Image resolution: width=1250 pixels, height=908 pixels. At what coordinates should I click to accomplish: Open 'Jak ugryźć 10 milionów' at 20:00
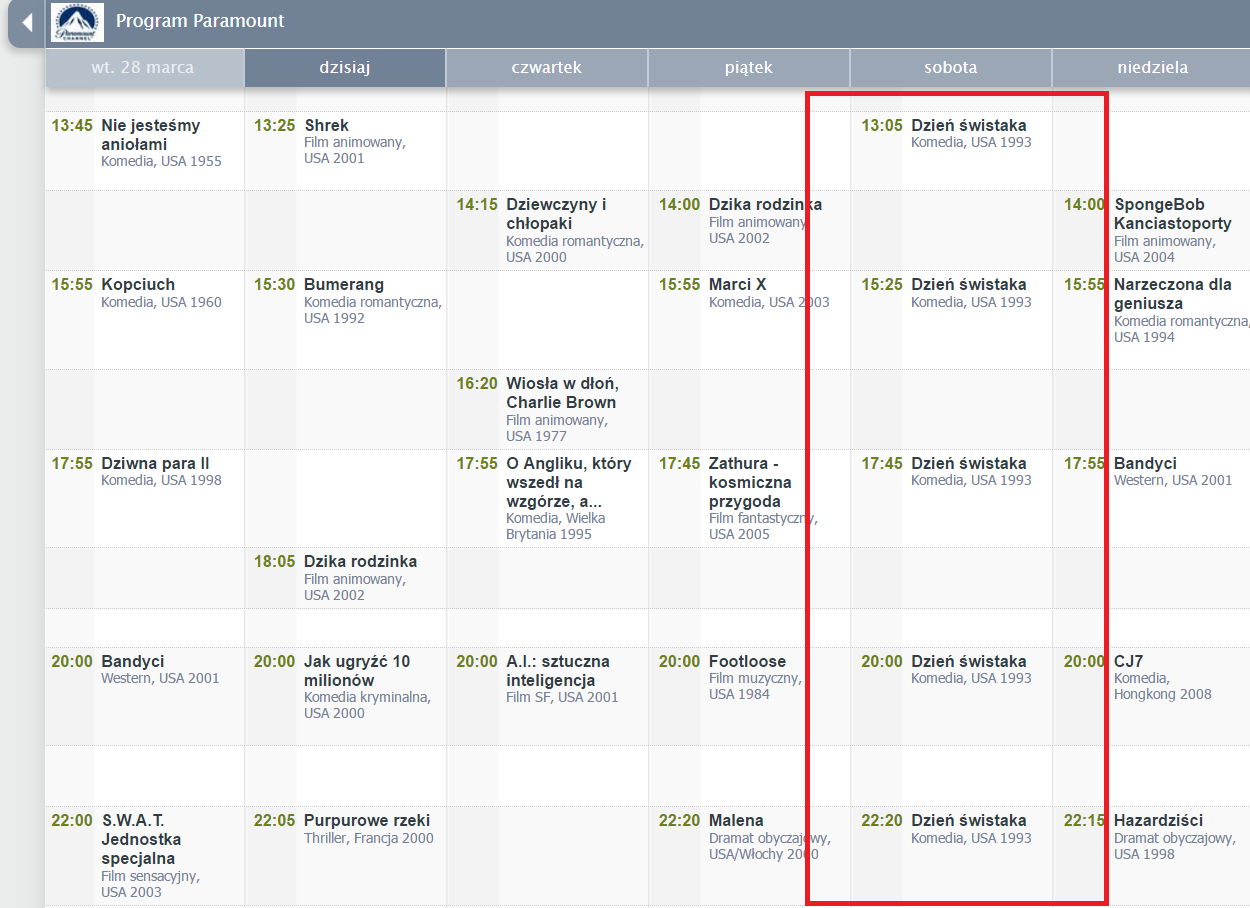point(357,671)
